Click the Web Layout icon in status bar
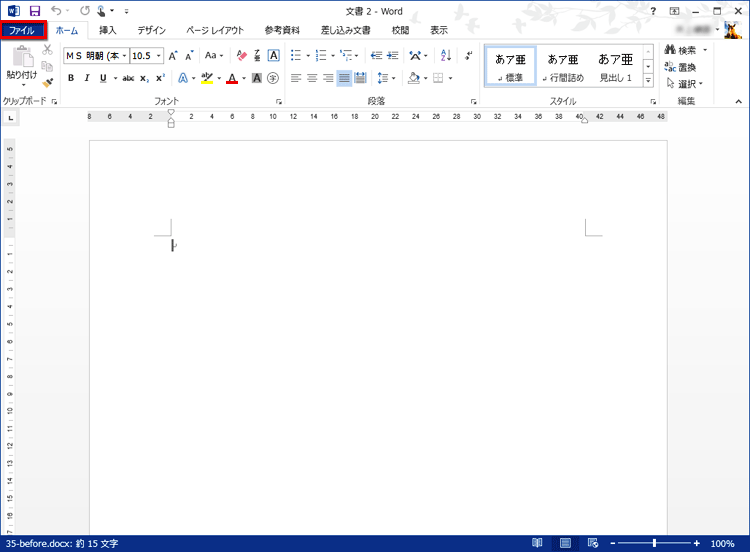 tap(593, 543)
